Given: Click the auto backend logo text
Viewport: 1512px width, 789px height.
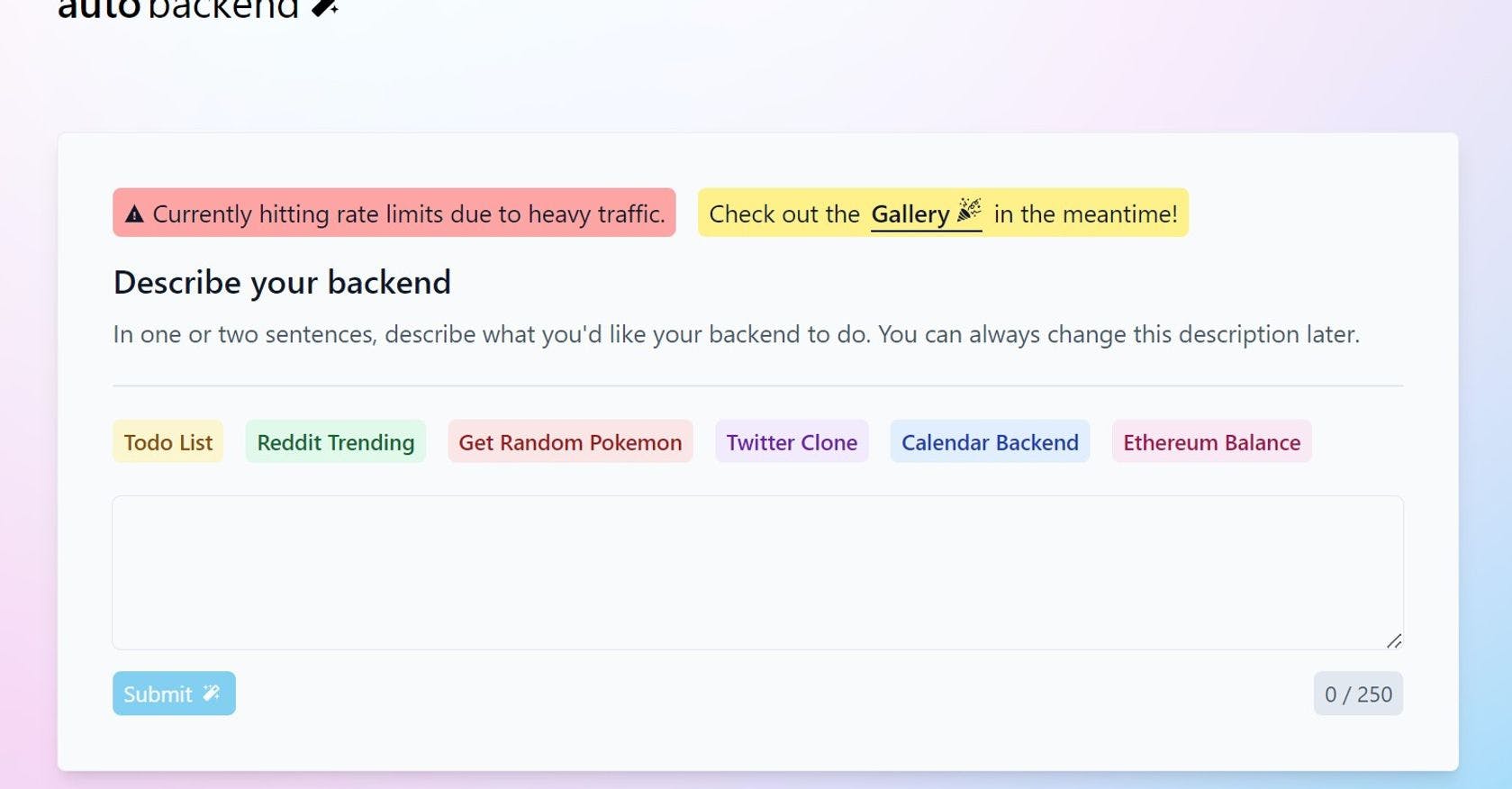Looking at the screenshot, I should [x=178, y=9].
